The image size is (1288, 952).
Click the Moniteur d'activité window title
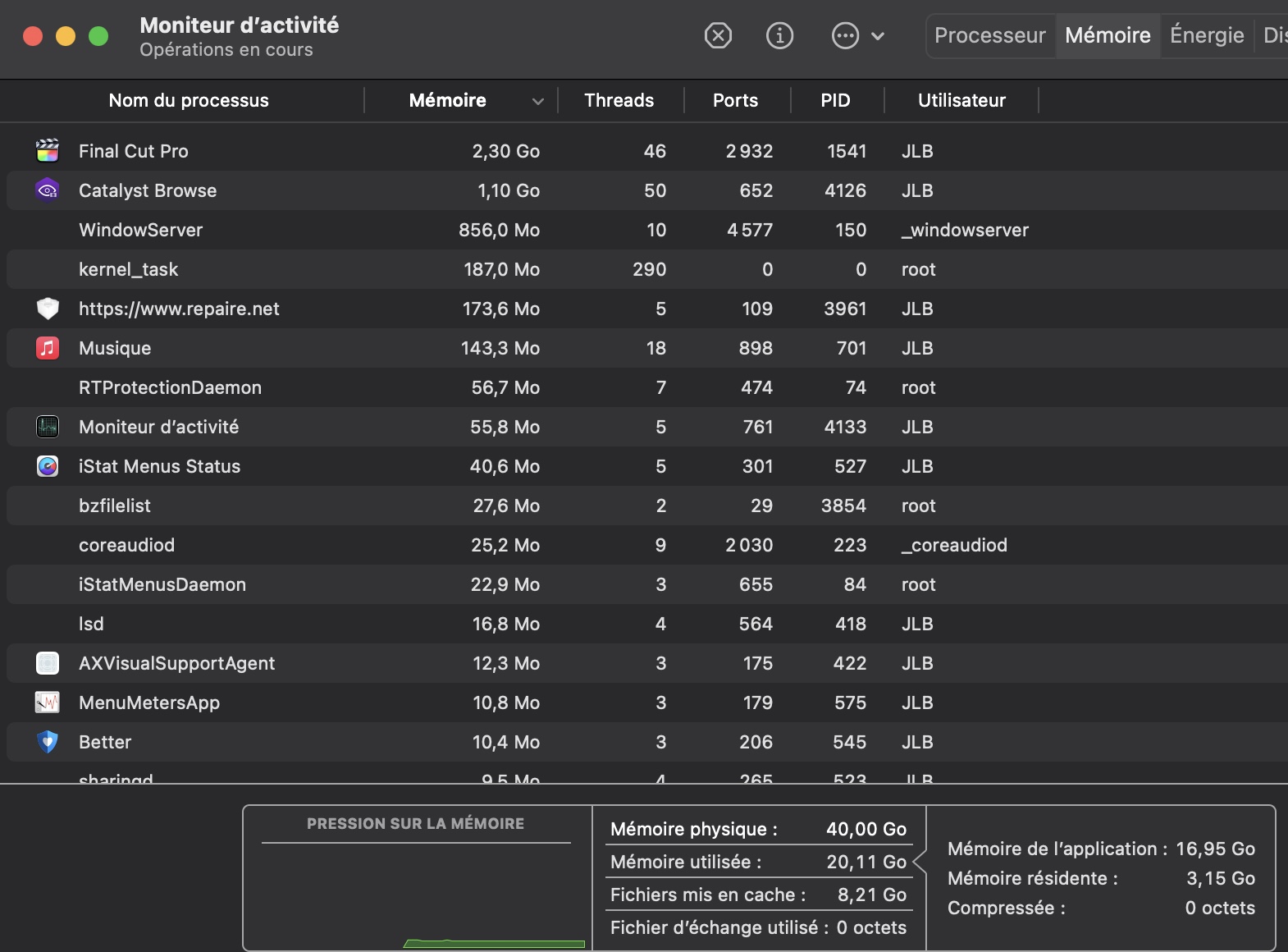click(x=240, y=25)
